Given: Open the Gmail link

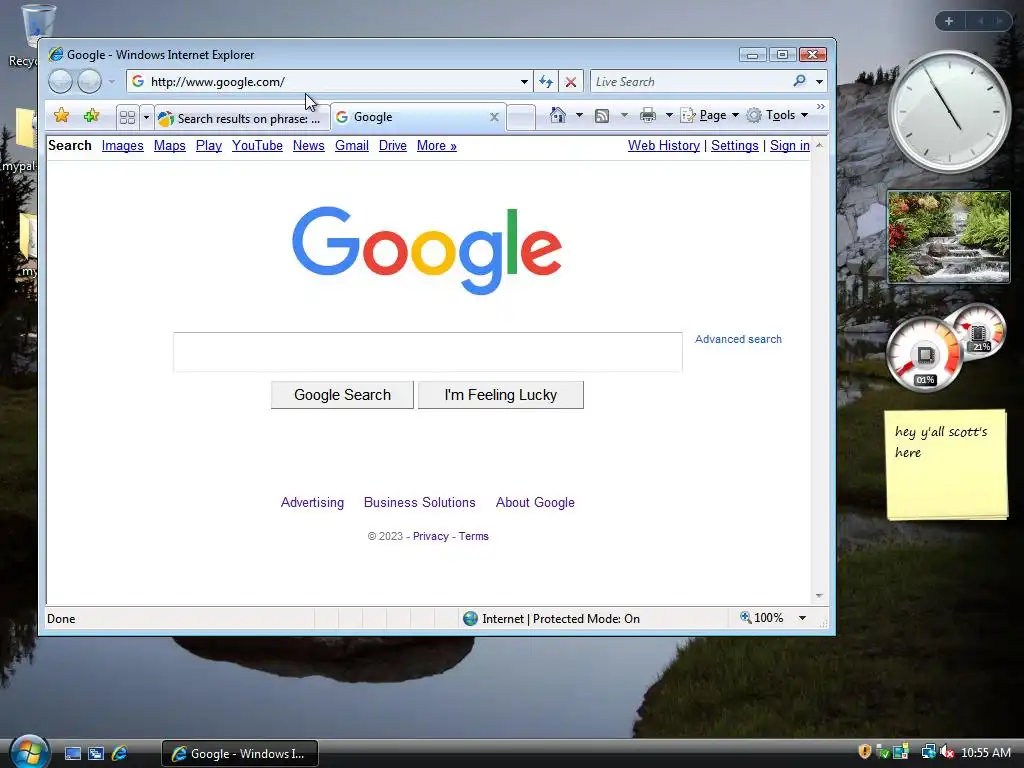Looking at the screenshot, I should (x=352, y=146).
